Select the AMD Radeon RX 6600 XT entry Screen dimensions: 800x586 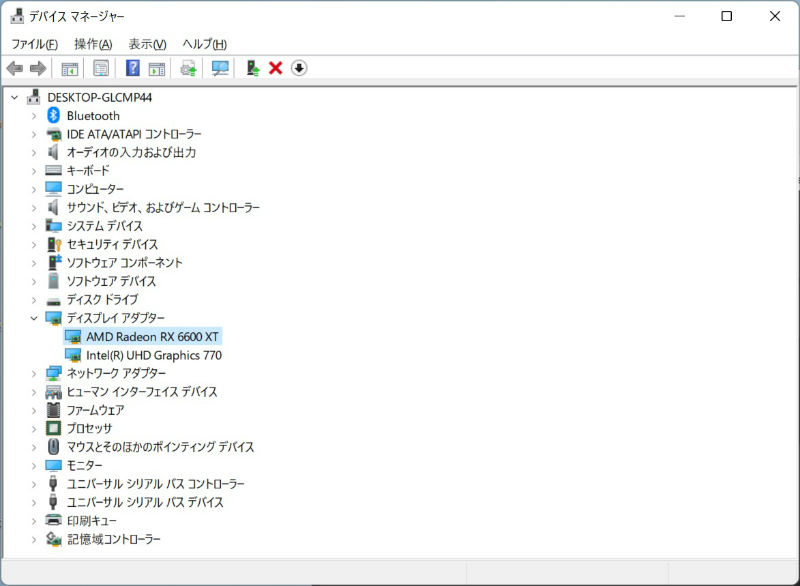[x=152, y=337]
